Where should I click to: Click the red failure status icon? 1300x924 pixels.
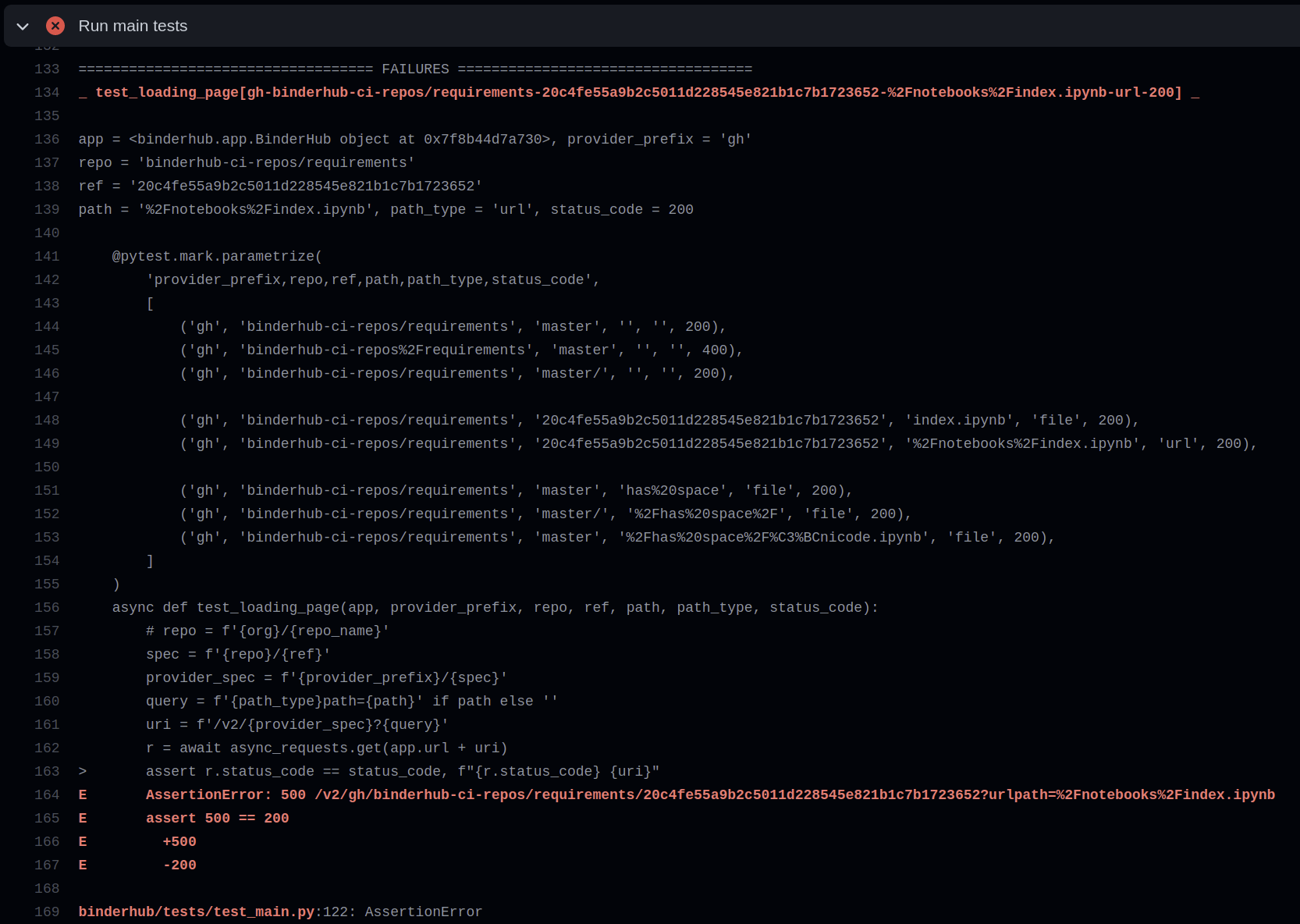[55, 25]
